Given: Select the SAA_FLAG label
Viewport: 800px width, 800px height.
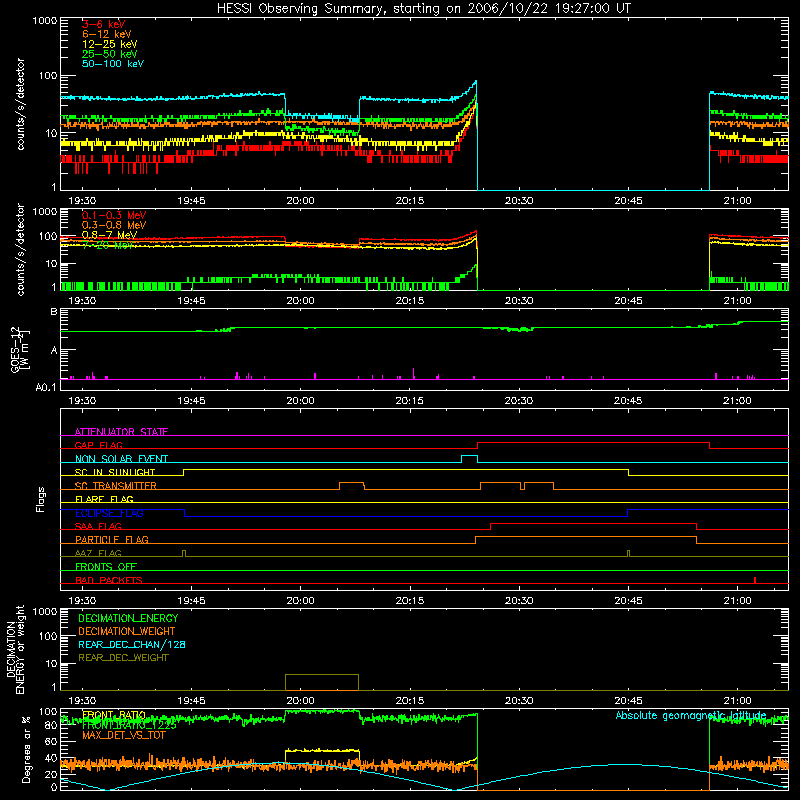Looking at the screenshot, I should 98,526.
